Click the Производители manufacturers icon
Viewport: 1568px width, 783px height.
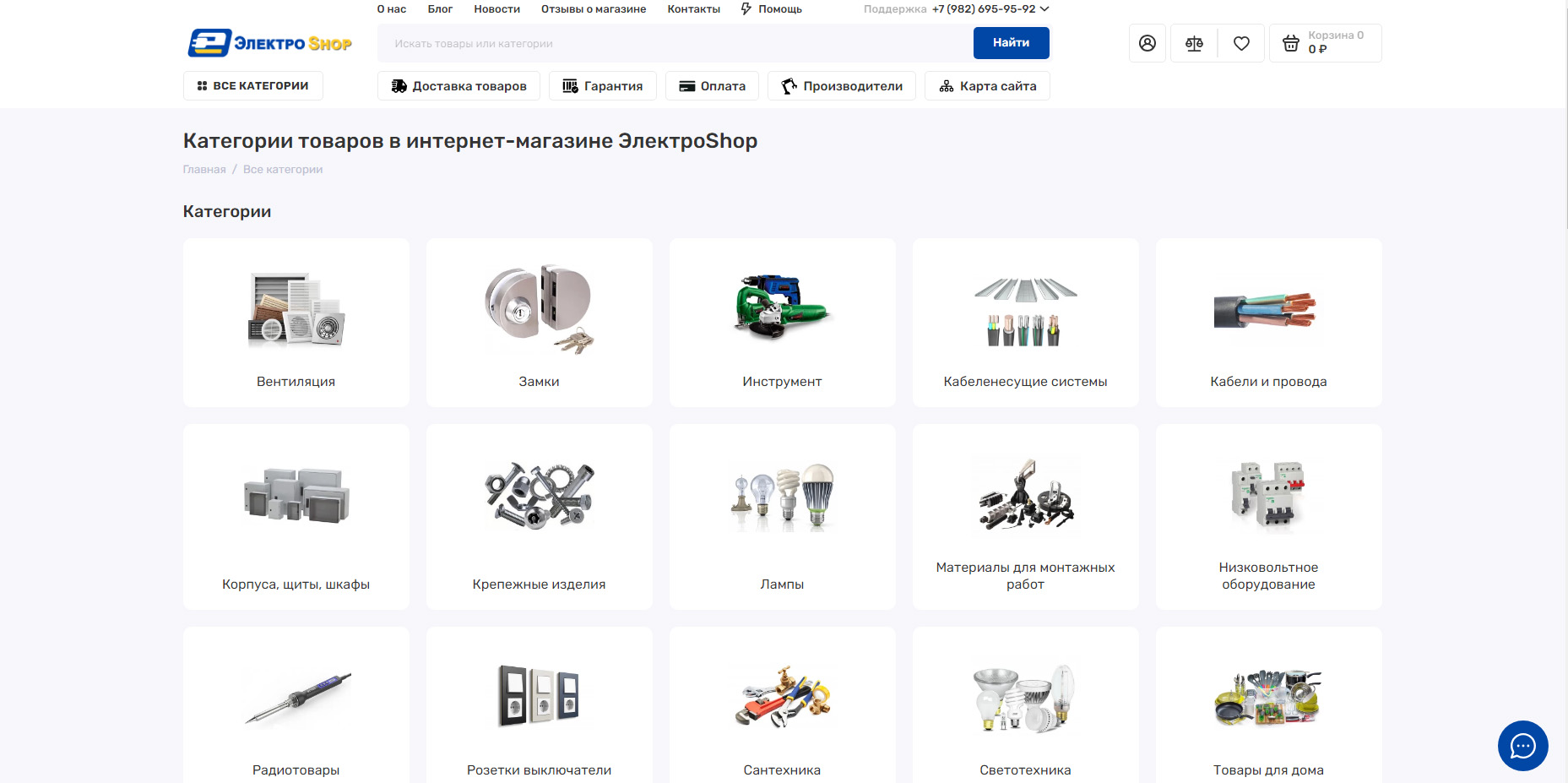coord(789,86)
